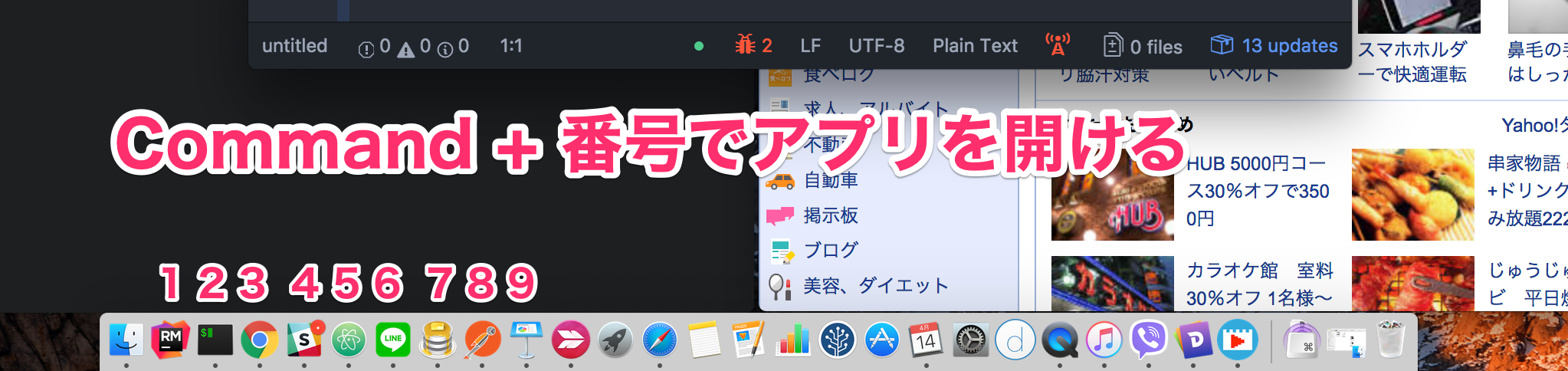Click the 掲示板 category link

click(x=830, y=215)
